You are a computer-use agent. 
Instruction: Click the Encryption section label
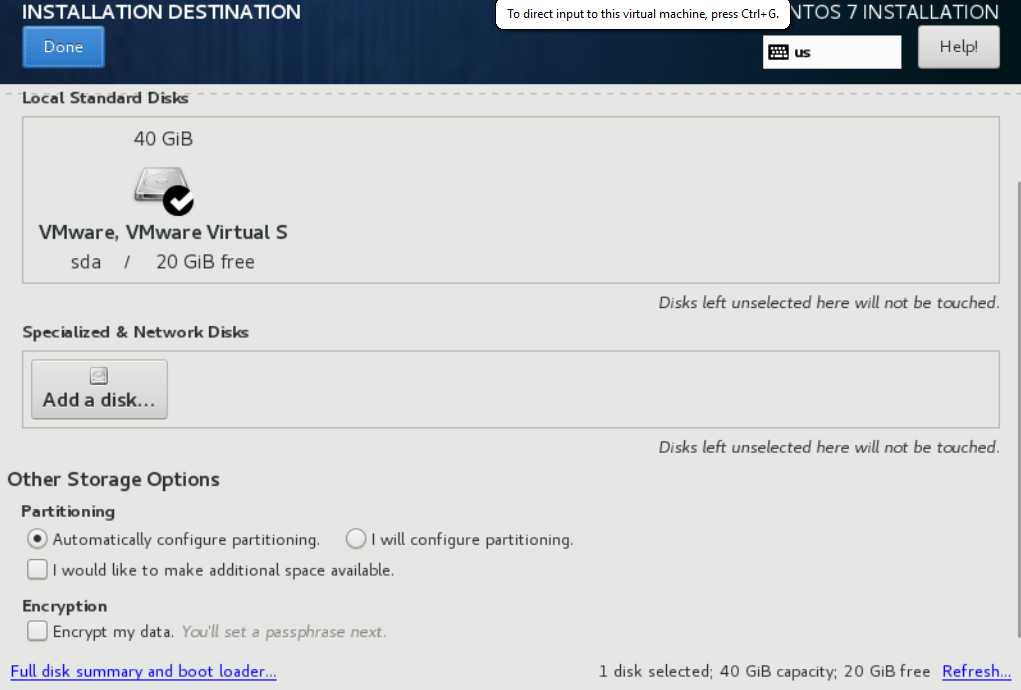(x=64, y=606)
